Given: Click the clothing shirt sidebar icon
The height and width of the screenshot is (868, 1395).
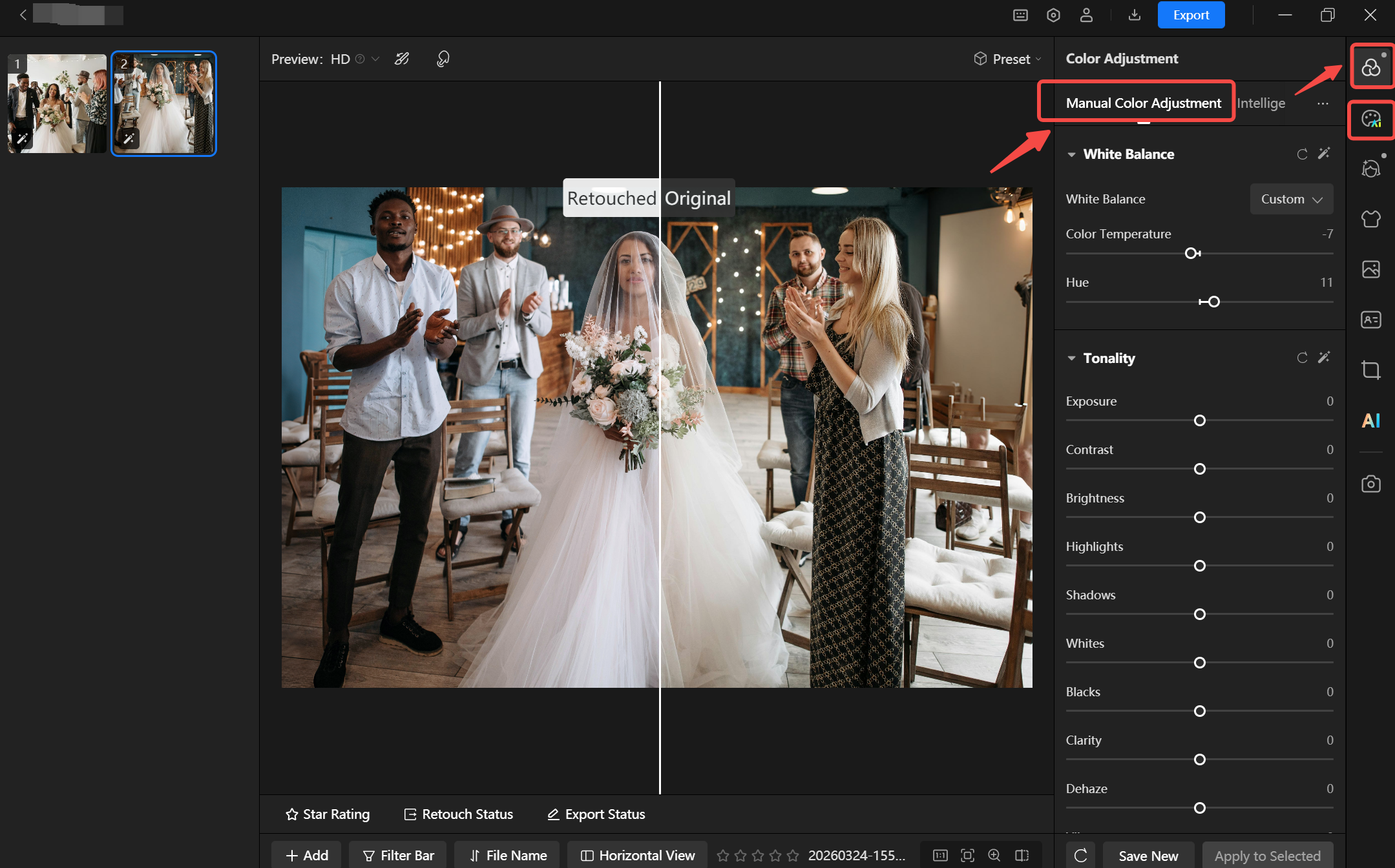Looking at the screenshot, I should pyautogui.click(x=1370, y=219).
